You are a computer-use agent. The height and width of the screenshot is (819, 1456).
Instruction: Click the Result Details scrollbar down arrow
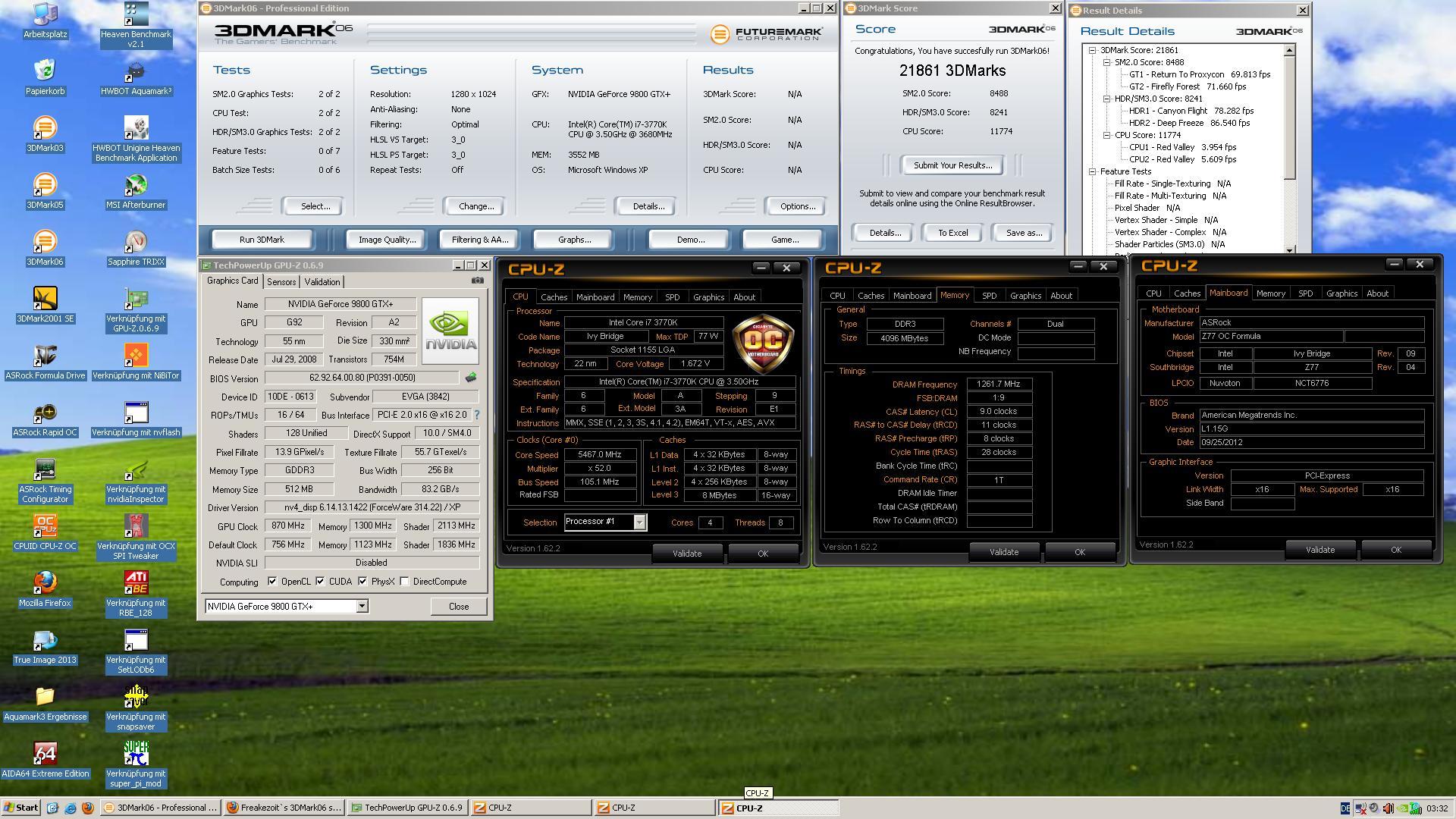pyautogui.click(x=1289, y=249)
